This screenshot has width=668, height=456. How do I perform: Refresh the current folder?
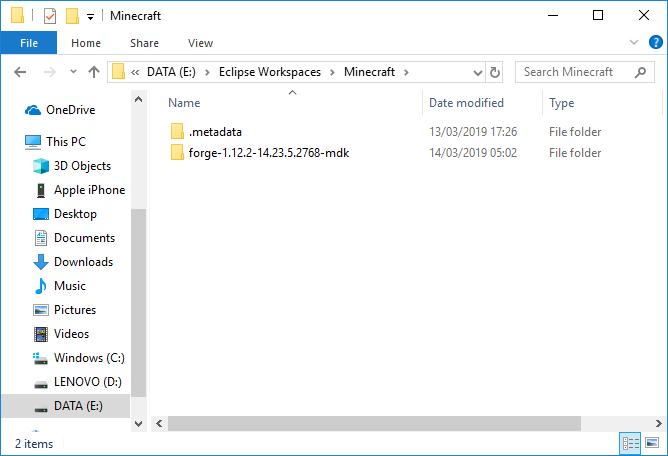coord(495,72)
